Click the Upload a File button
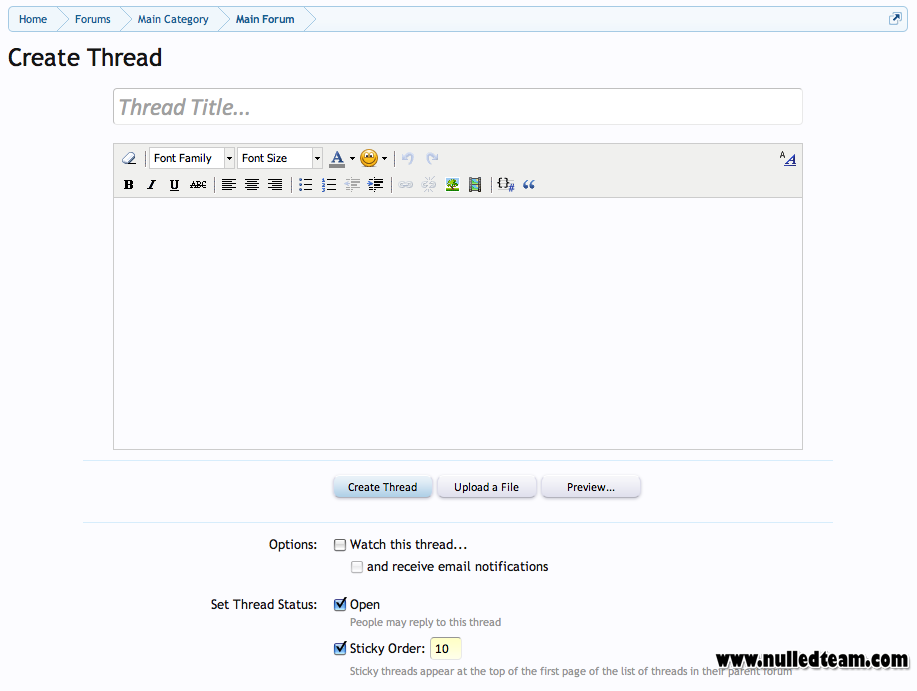917x691 pixels. point(487,487)
